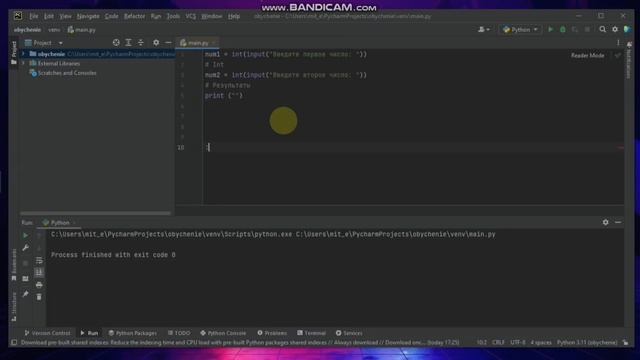Click the main.py breadcrumb in the navigation bar
Screen dimensions: 640x360
(x=82, y=30)
